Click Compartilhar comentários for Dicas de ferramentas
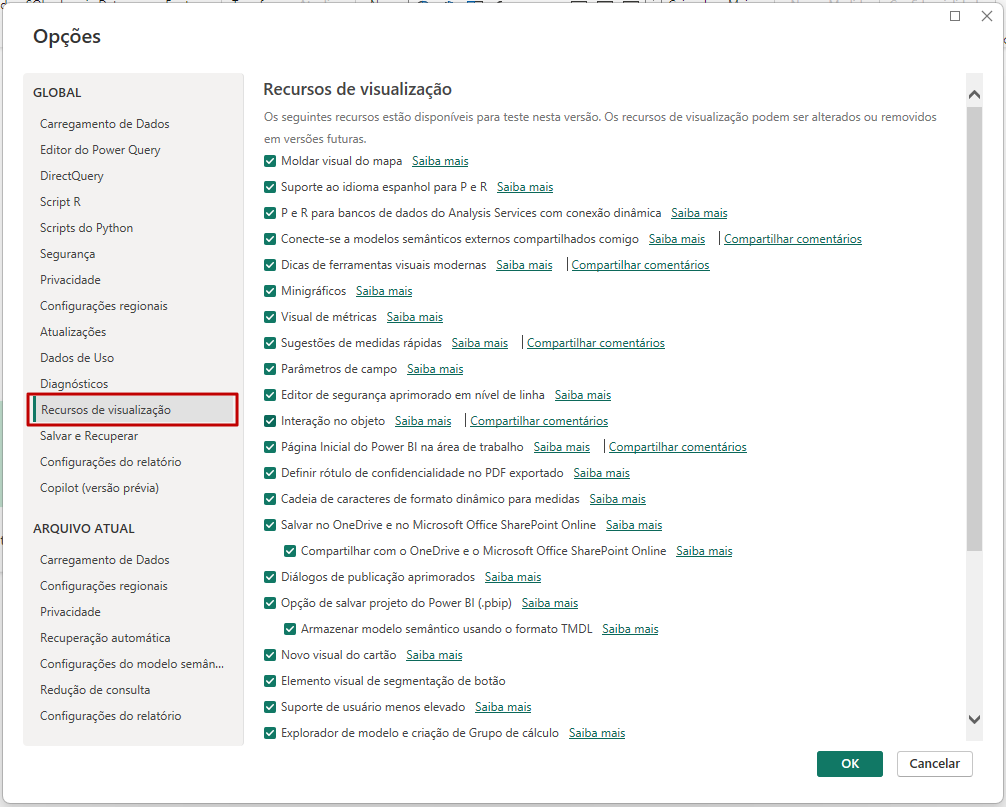This screenshot has width=1006, height=807. (x=640, y=265)
